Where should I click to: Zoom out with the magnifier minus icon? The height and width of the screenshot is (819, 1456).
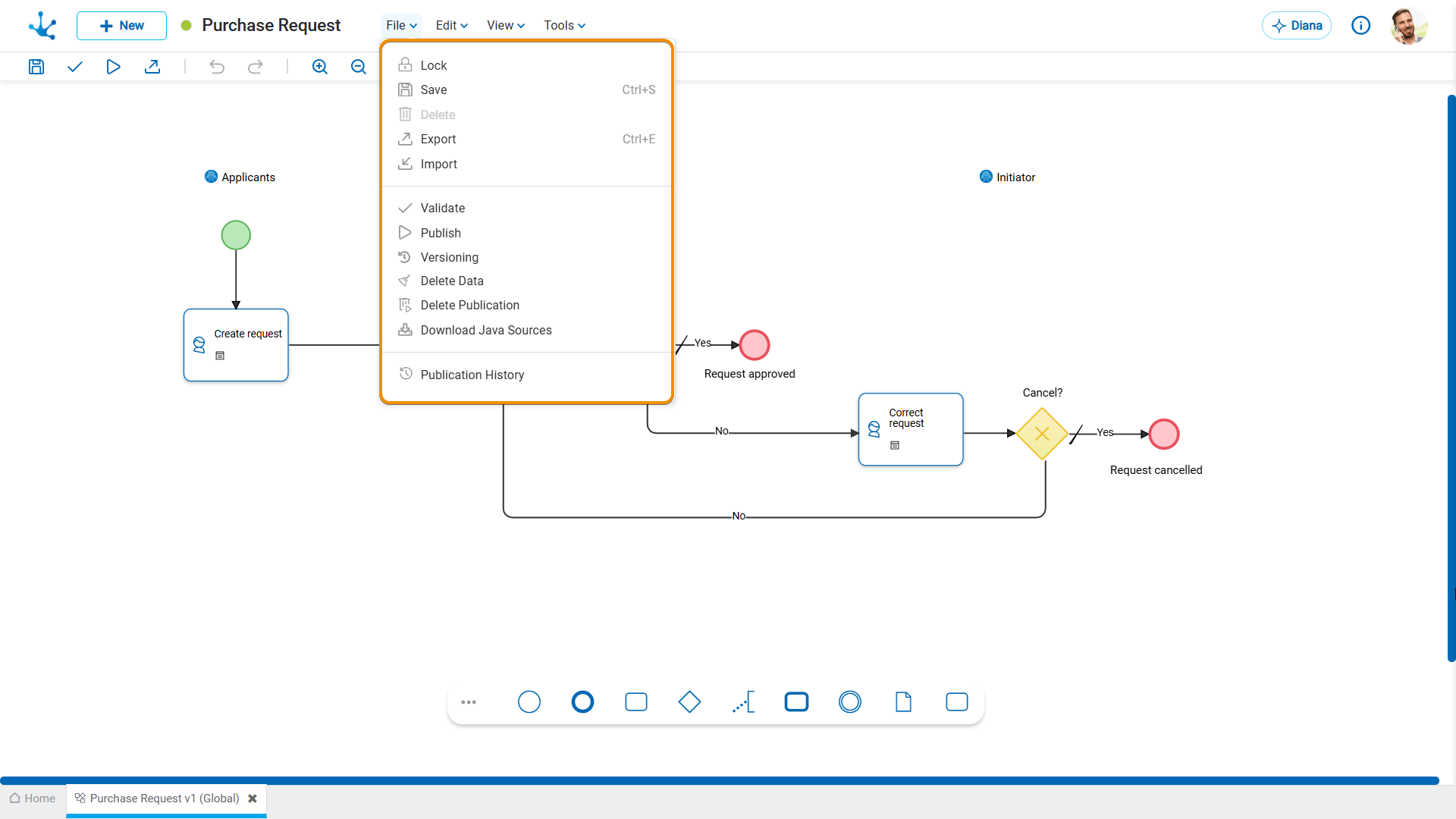(x=359, y=67)
